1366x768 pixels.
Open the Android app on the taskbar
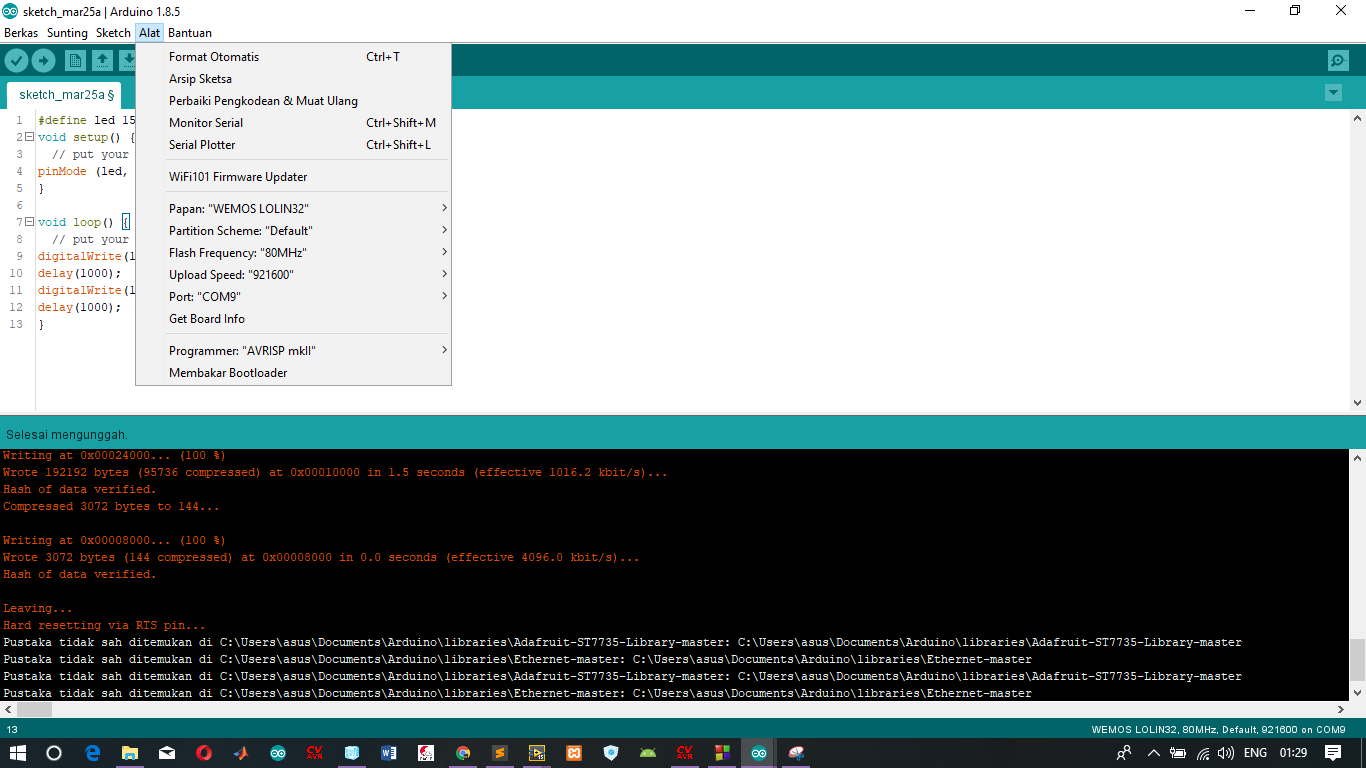(648, 753)
